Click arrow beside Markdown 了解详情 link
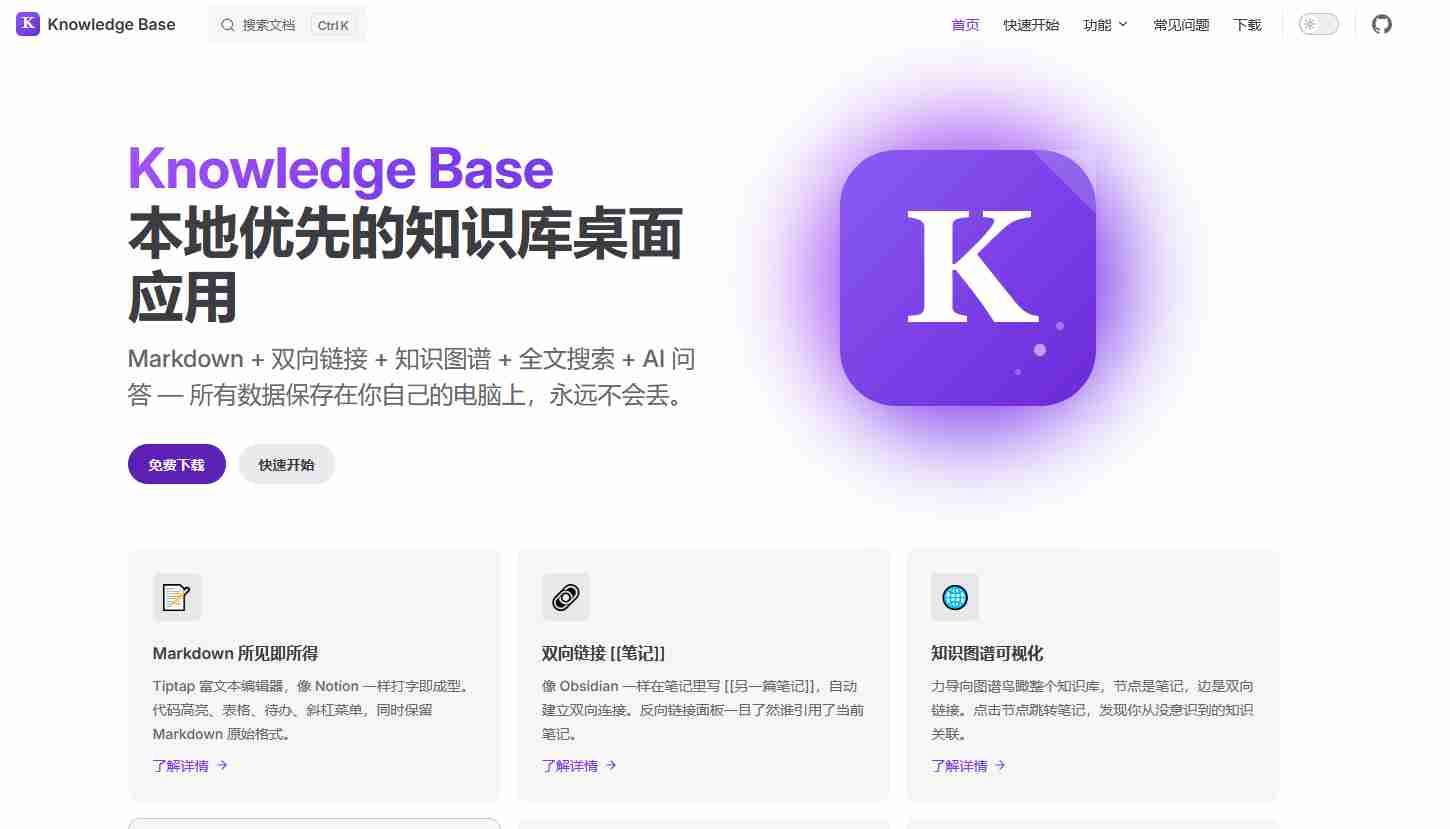Viewport: 1450px width, 829px height. click(x=222, y=765)
